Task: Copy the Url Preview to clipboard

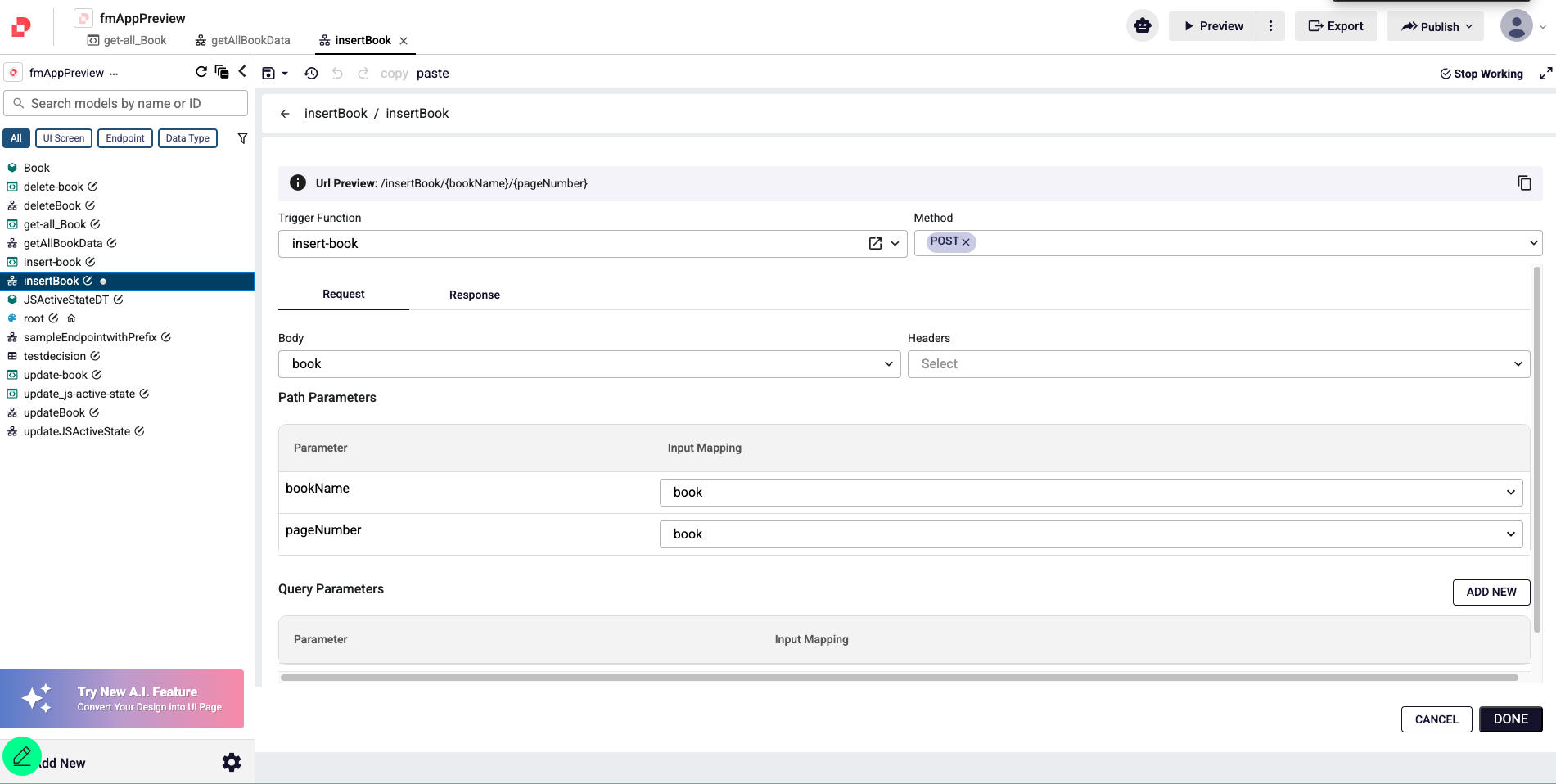Action: point(1524,183)
